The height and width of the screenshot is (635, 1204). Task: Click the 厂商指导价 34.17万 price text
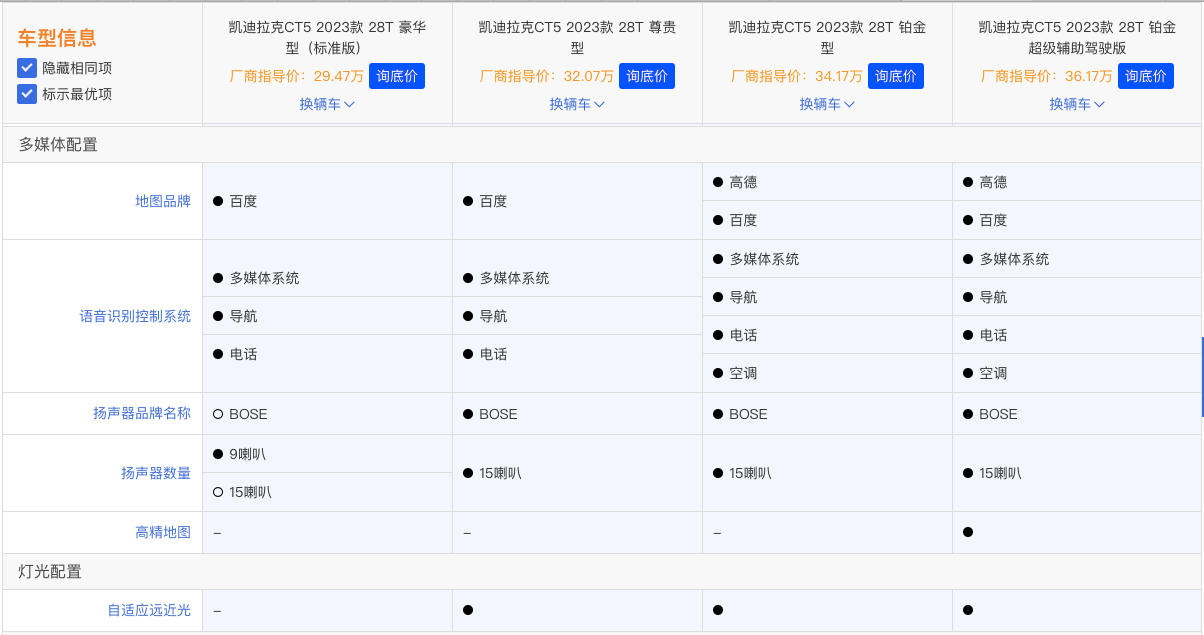[x=797, y=76]
